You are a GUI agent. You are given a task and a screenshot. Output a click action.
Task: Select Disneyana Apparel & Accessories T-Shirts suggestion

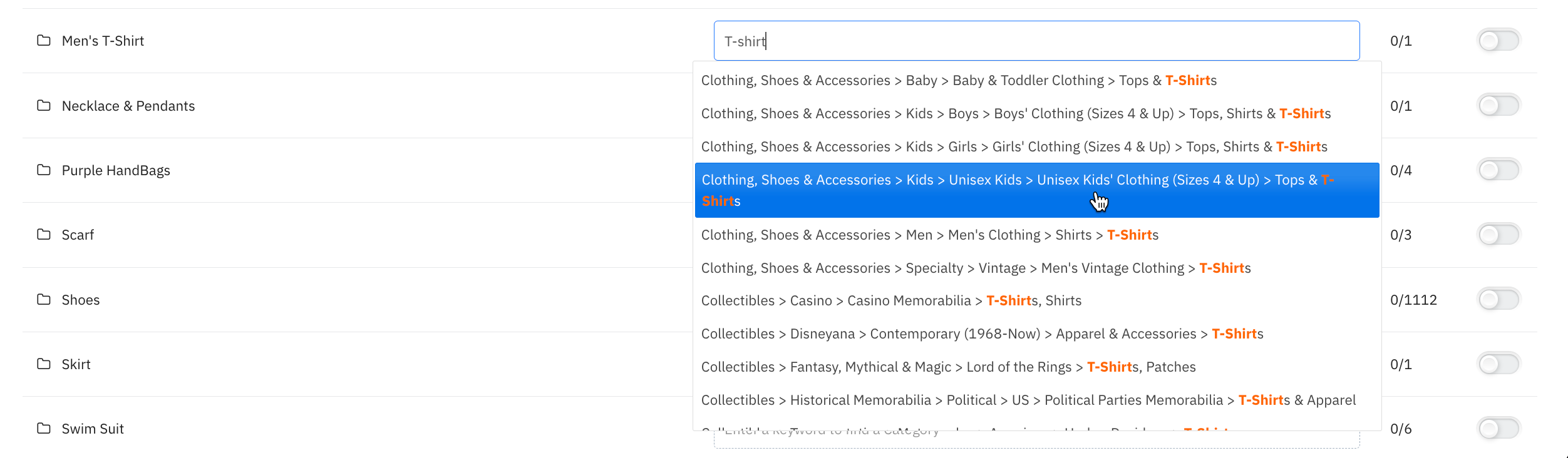(1037, 333)
